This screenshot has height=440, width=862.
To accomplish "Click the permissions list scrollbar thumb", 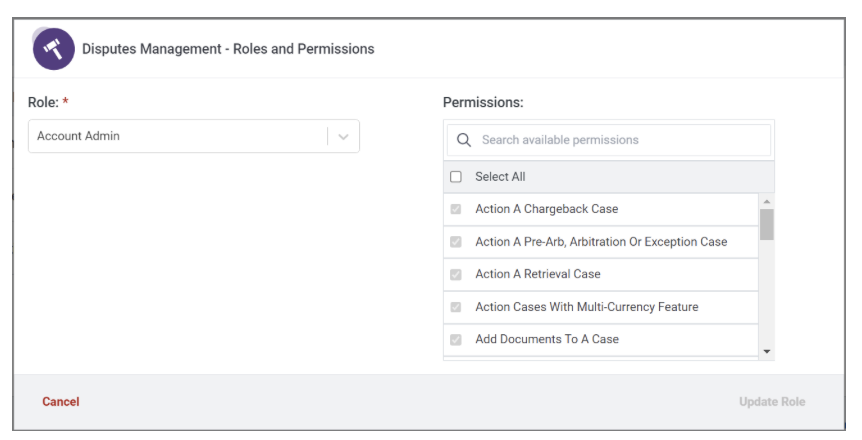I will pos(767,224).
